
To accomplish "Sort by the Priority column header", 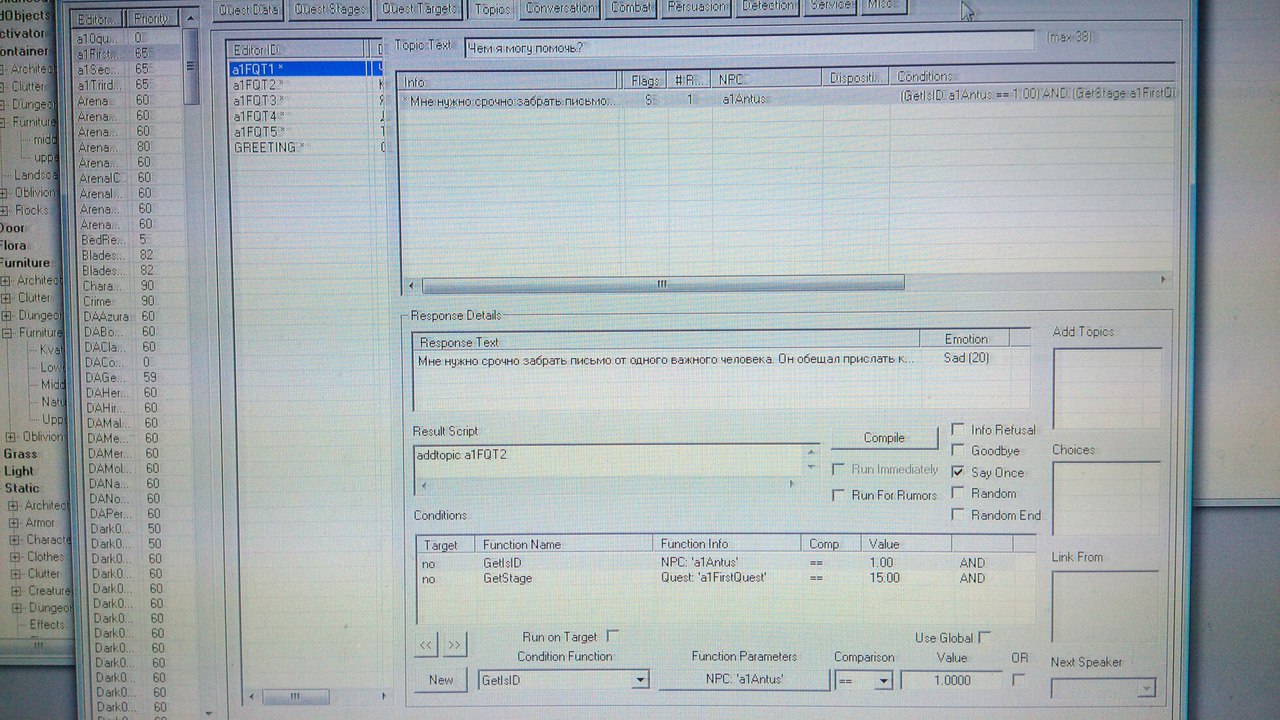I will click(x=154, y=18).
